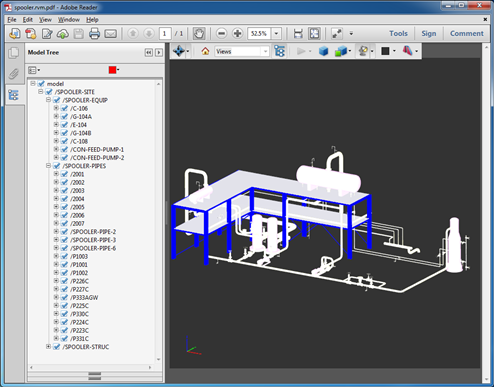The width and height of the screenshot is (494, 387).
Task: Uncheck the /SPOOLER-PIPE-2 checkbox
Action: coord(64,232)
